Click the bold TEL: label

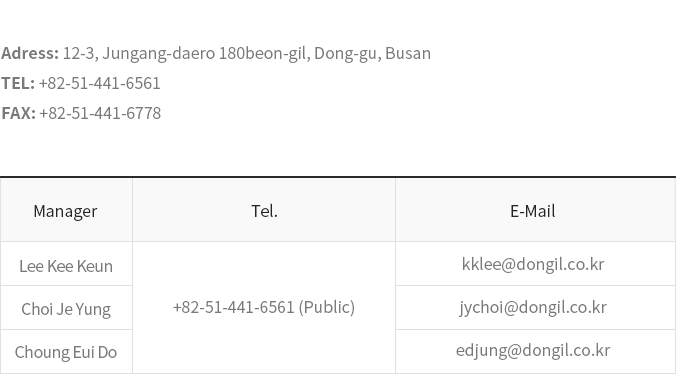18,83
